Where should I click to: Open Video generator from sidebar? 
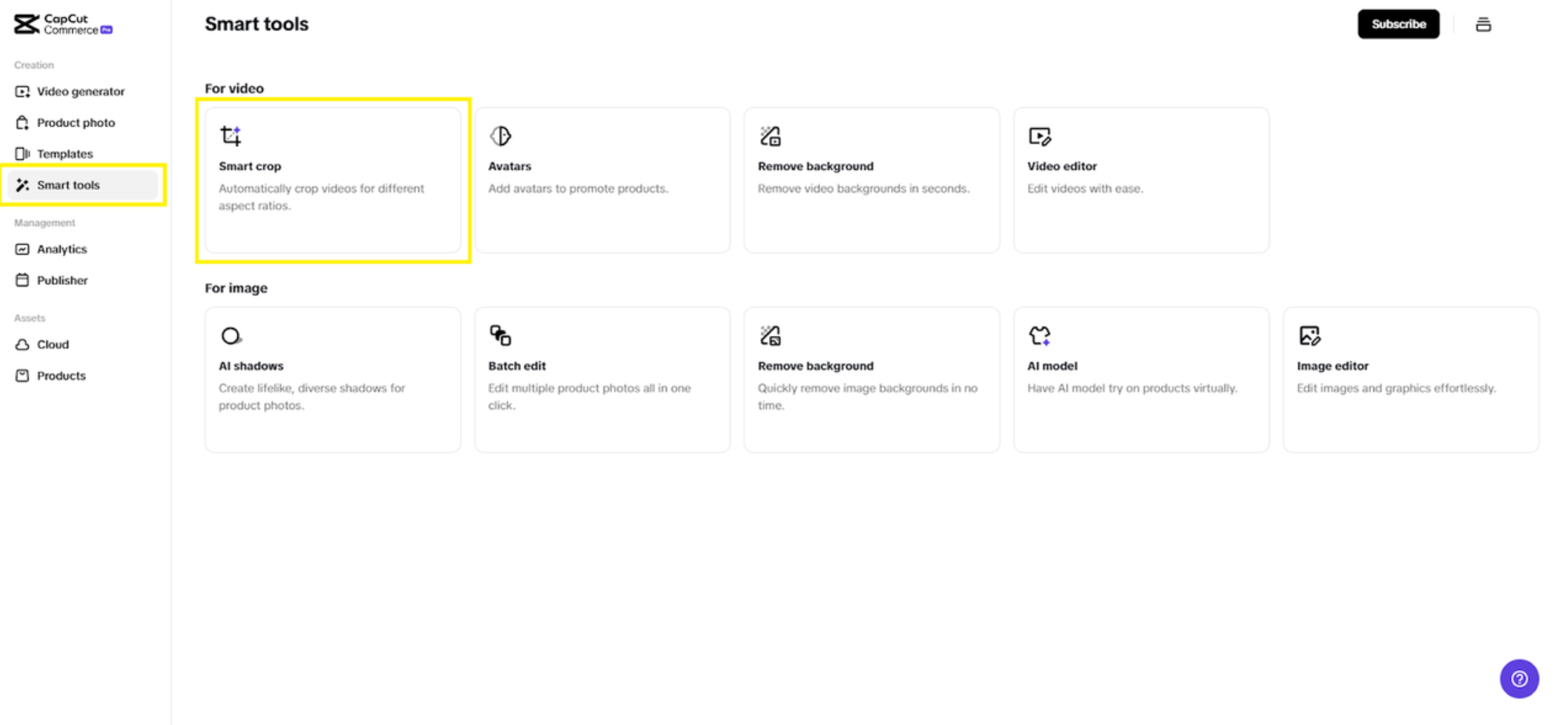[80, 92]
